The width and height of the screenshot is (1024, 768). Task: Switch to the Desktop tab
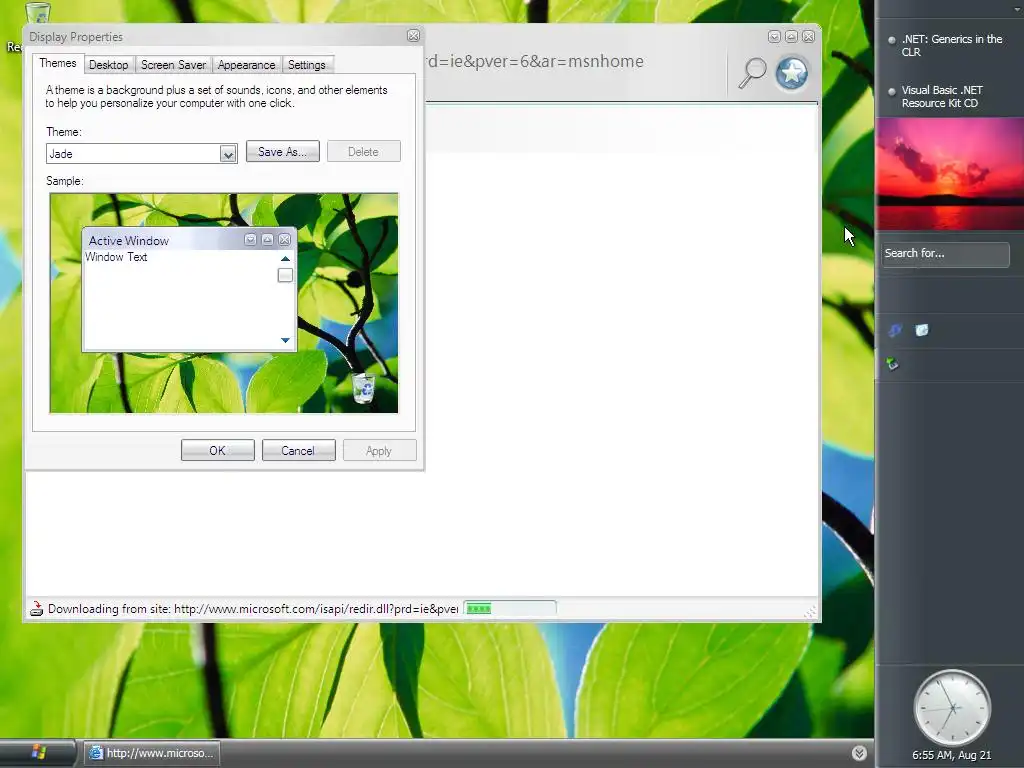pyautogui.click(x=108, y=65)
